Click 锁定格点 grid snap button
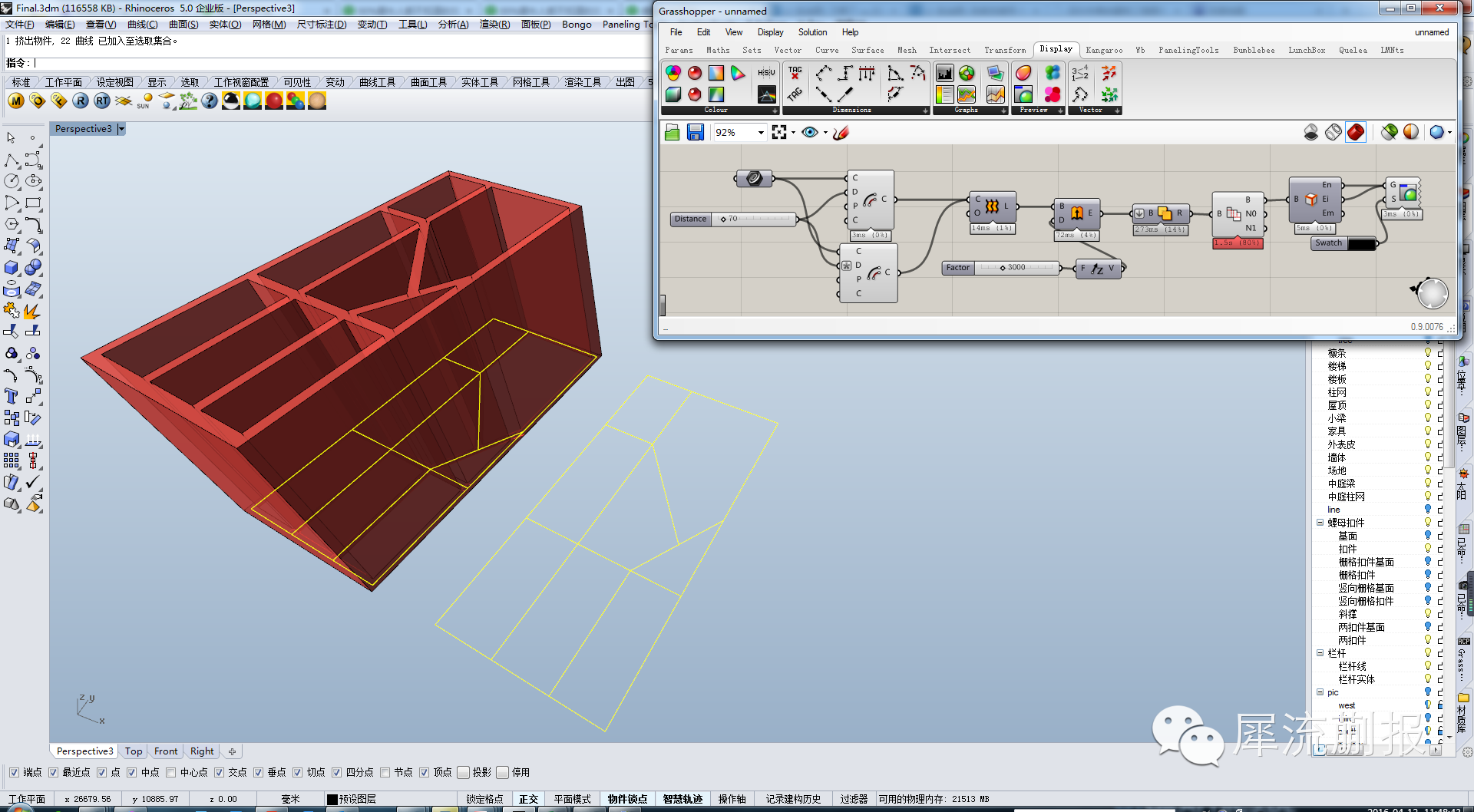Image resolution: width=1474 pixels, height=812 pixels. [485, 799]
